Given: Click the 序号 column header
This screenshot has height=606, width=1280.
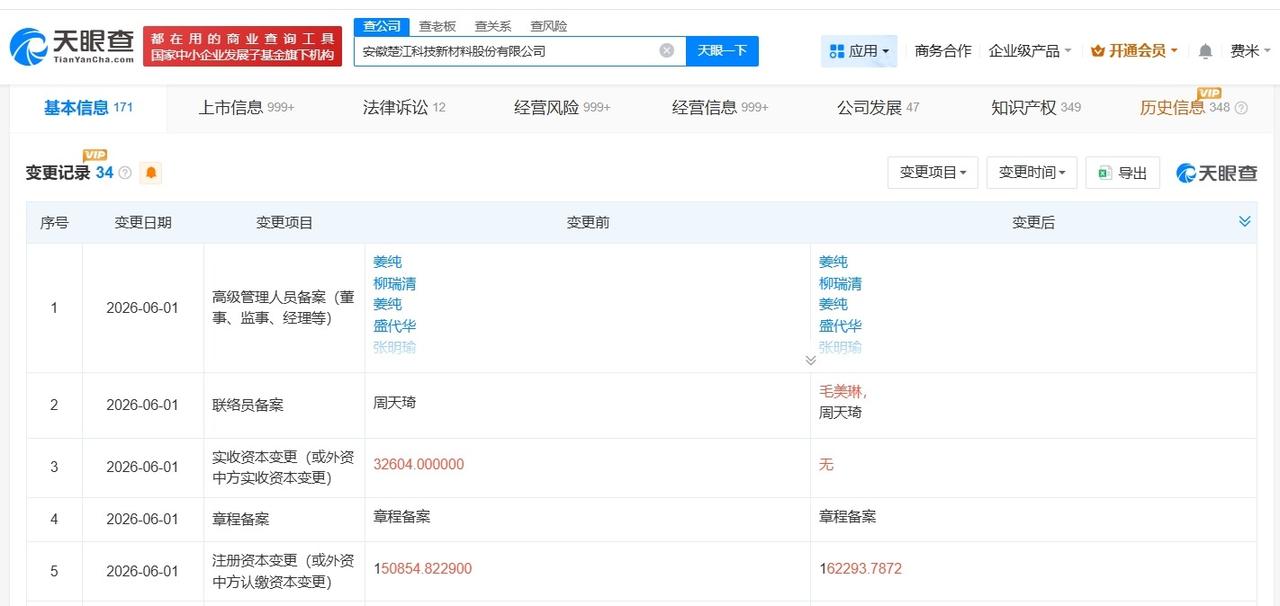Looking at the screenshot, I should (x=54, y=222).
